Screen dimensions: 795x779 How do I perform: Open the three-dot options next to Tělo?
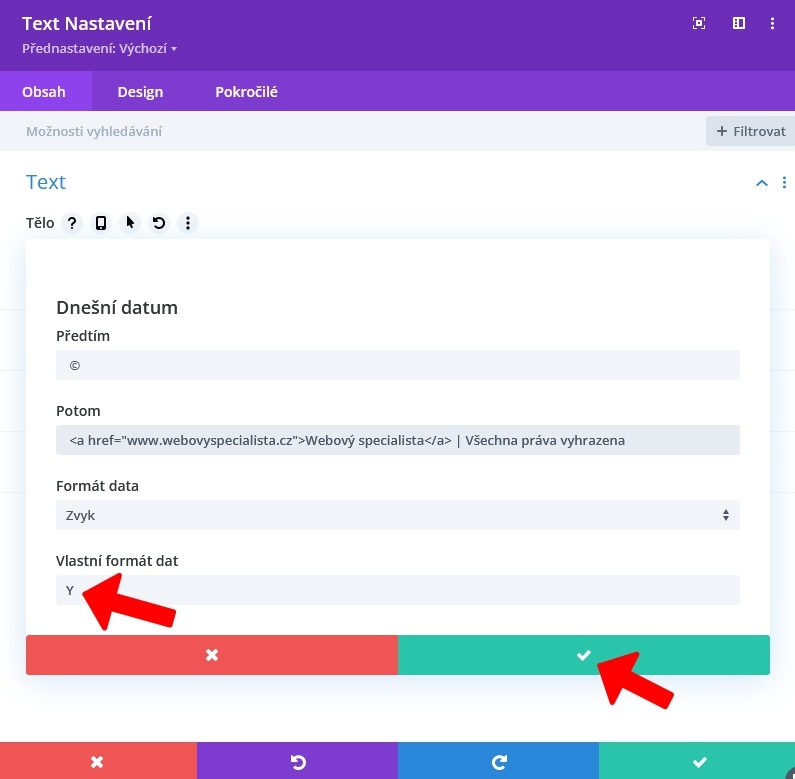[187, 223]
